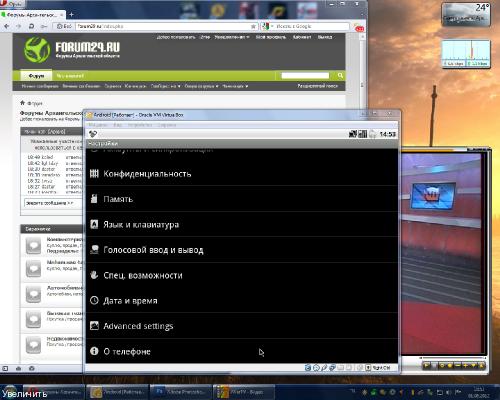Expand the Уведомления dropdown in forum header

point(232,37)
